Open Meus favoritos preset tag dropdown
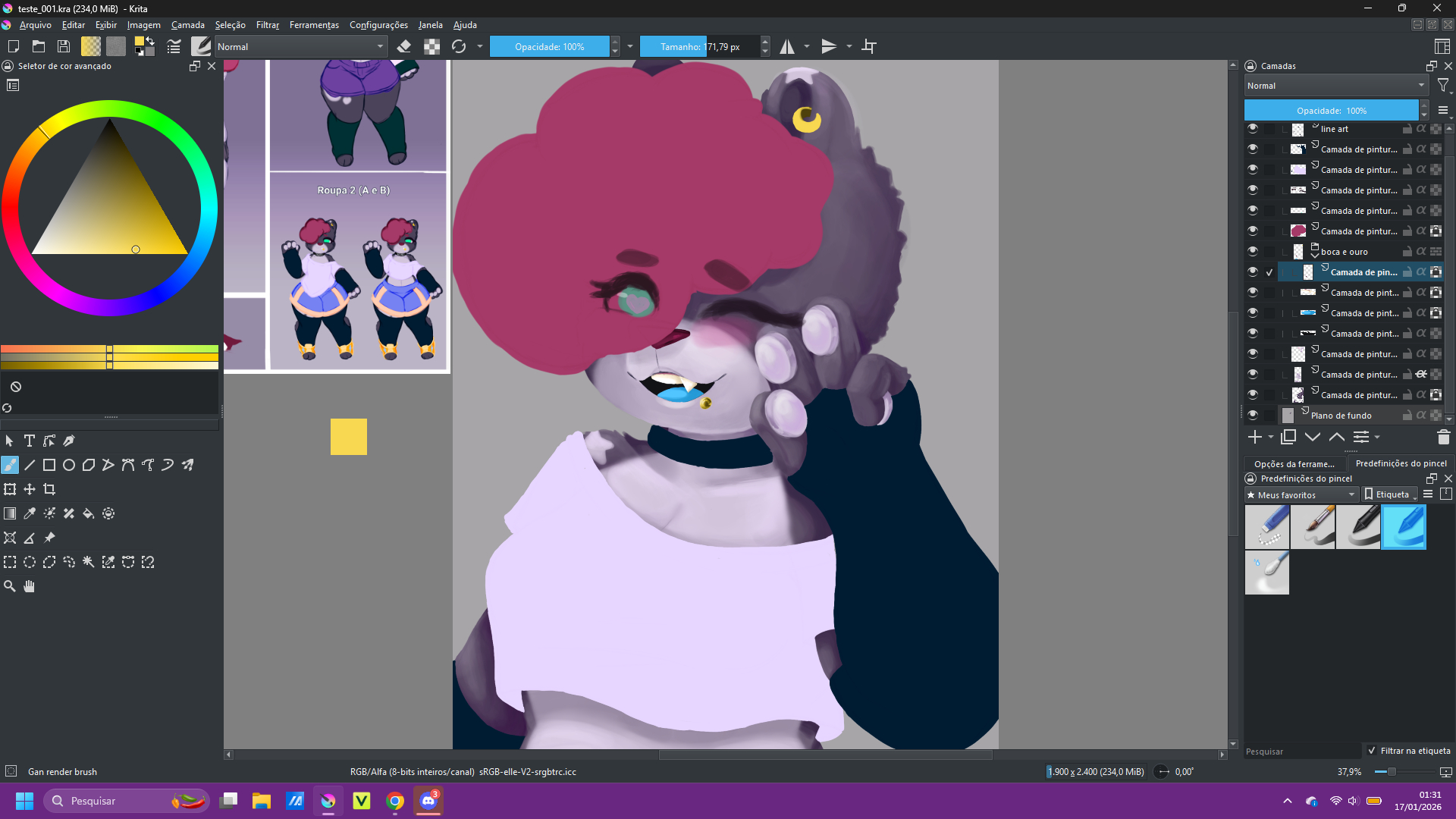 [1301, 495]
